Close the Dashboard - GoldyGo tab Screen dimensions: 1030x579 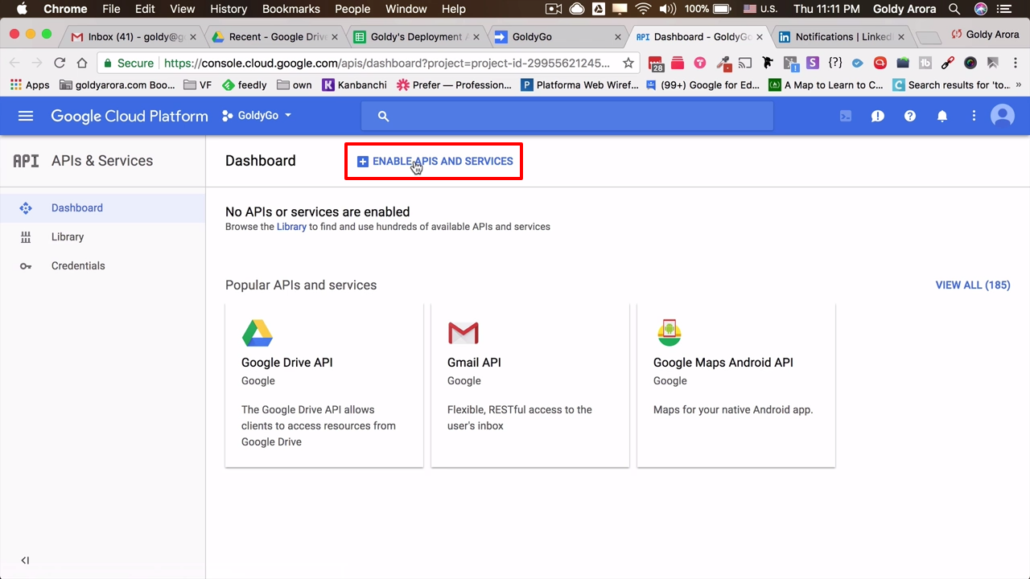[759, 37]
